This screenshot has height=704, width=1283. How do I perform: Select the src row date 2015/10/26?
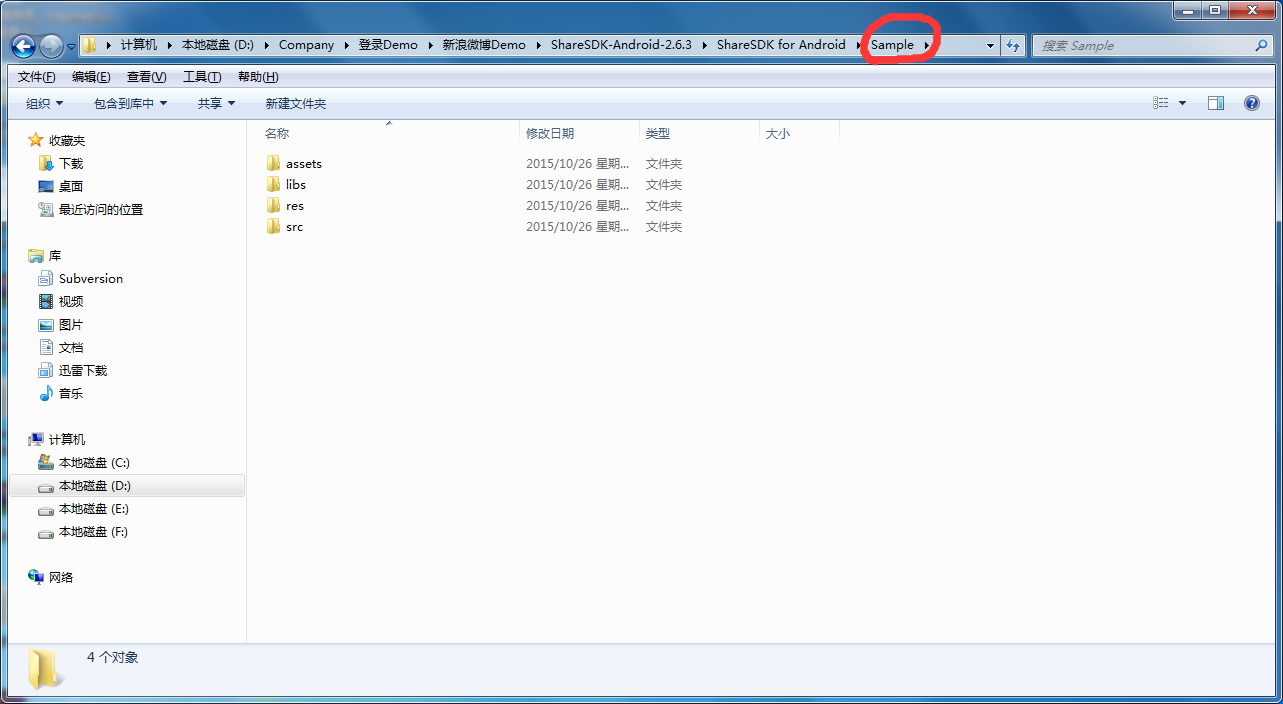577,227
